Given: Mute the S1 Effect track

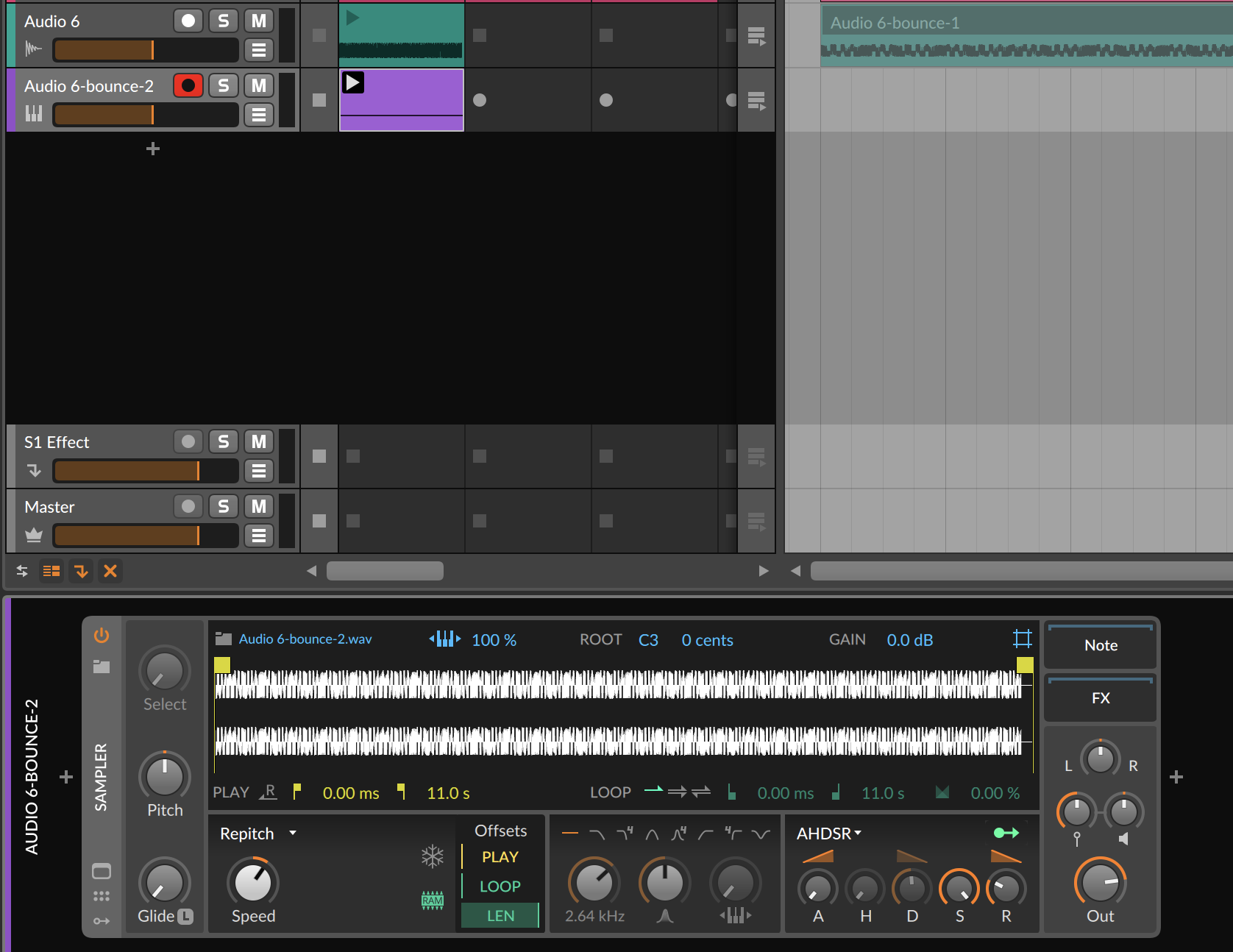Looking at the screenshot, I should point(258,441).
